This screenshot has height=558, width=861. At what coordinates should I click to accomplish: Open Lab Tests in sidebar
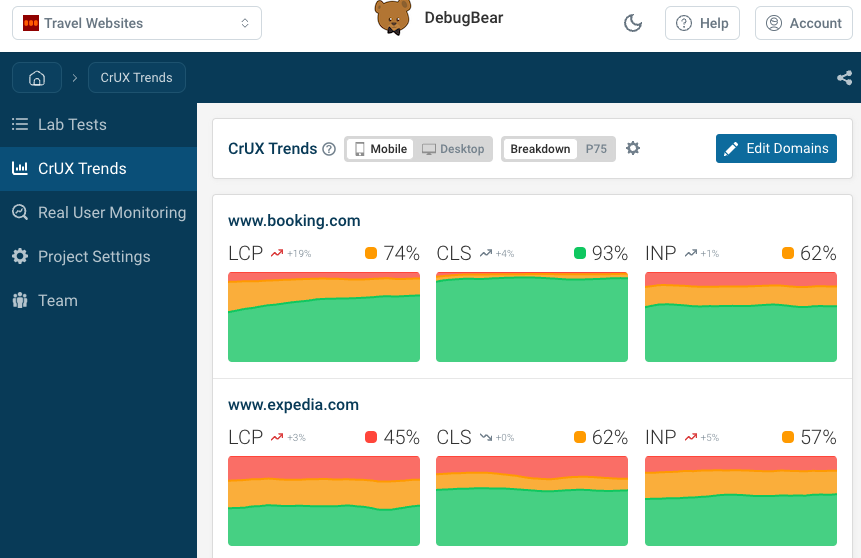click(x=98, y=125)
